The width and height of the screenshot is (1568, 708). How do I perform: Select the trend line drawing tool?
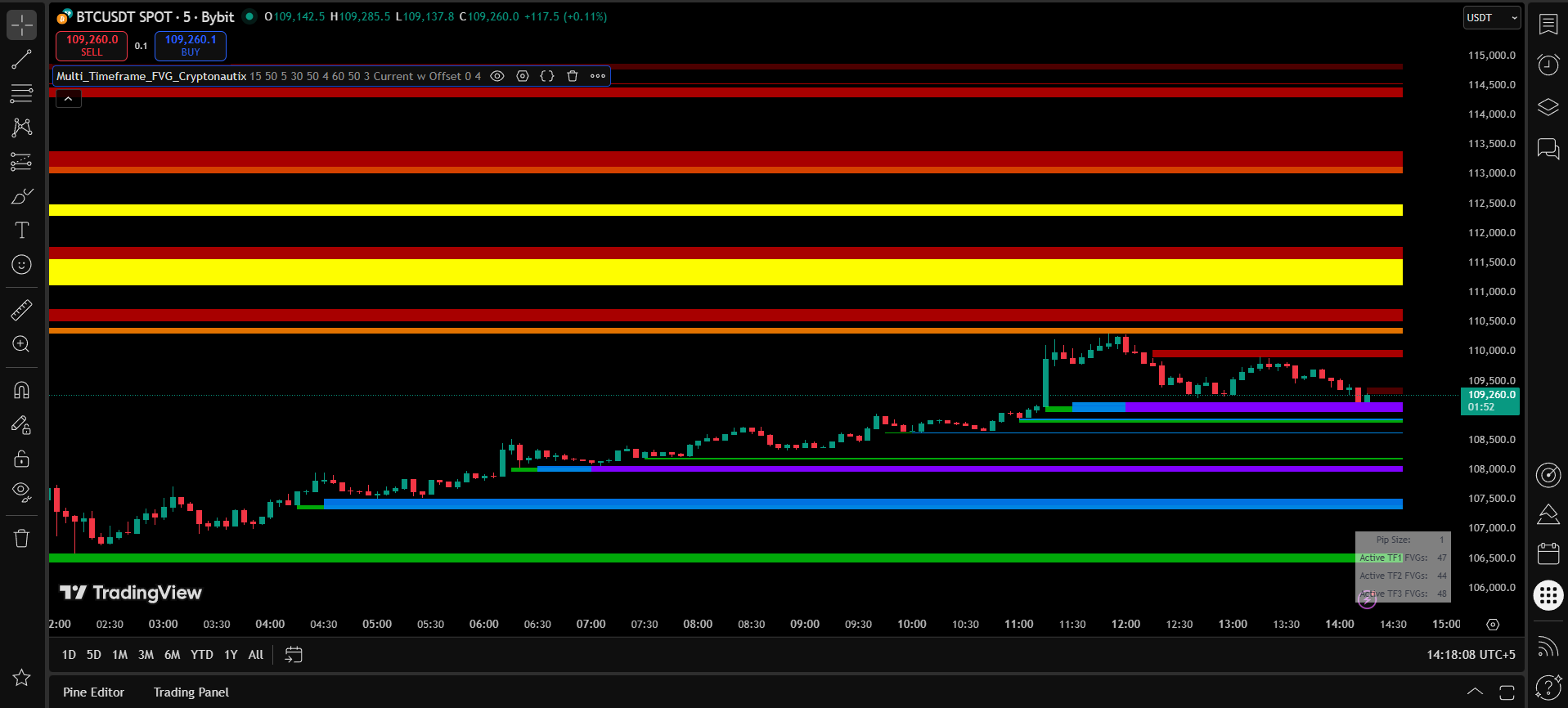pyautogui.click(x=21, y=60)
